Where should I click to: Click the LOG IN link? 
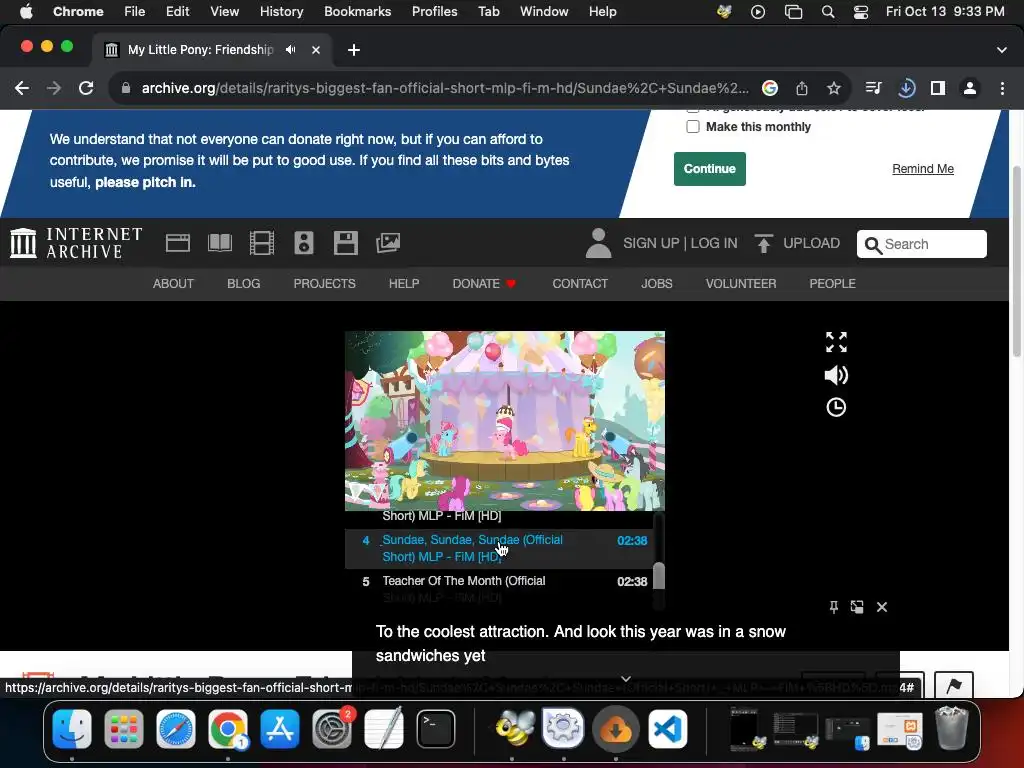(714, 243)
